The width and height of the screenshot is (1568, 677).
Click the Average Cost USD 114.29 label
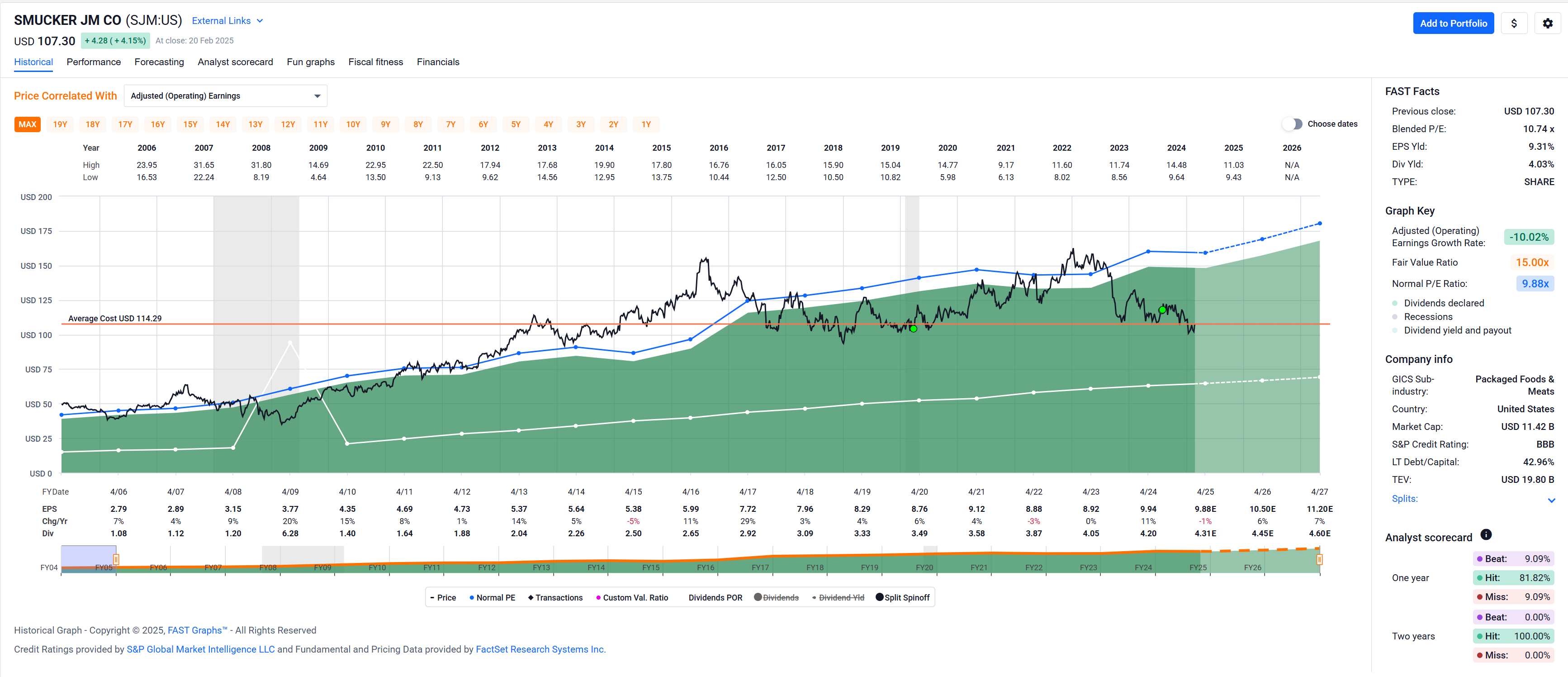click(114, 319)
